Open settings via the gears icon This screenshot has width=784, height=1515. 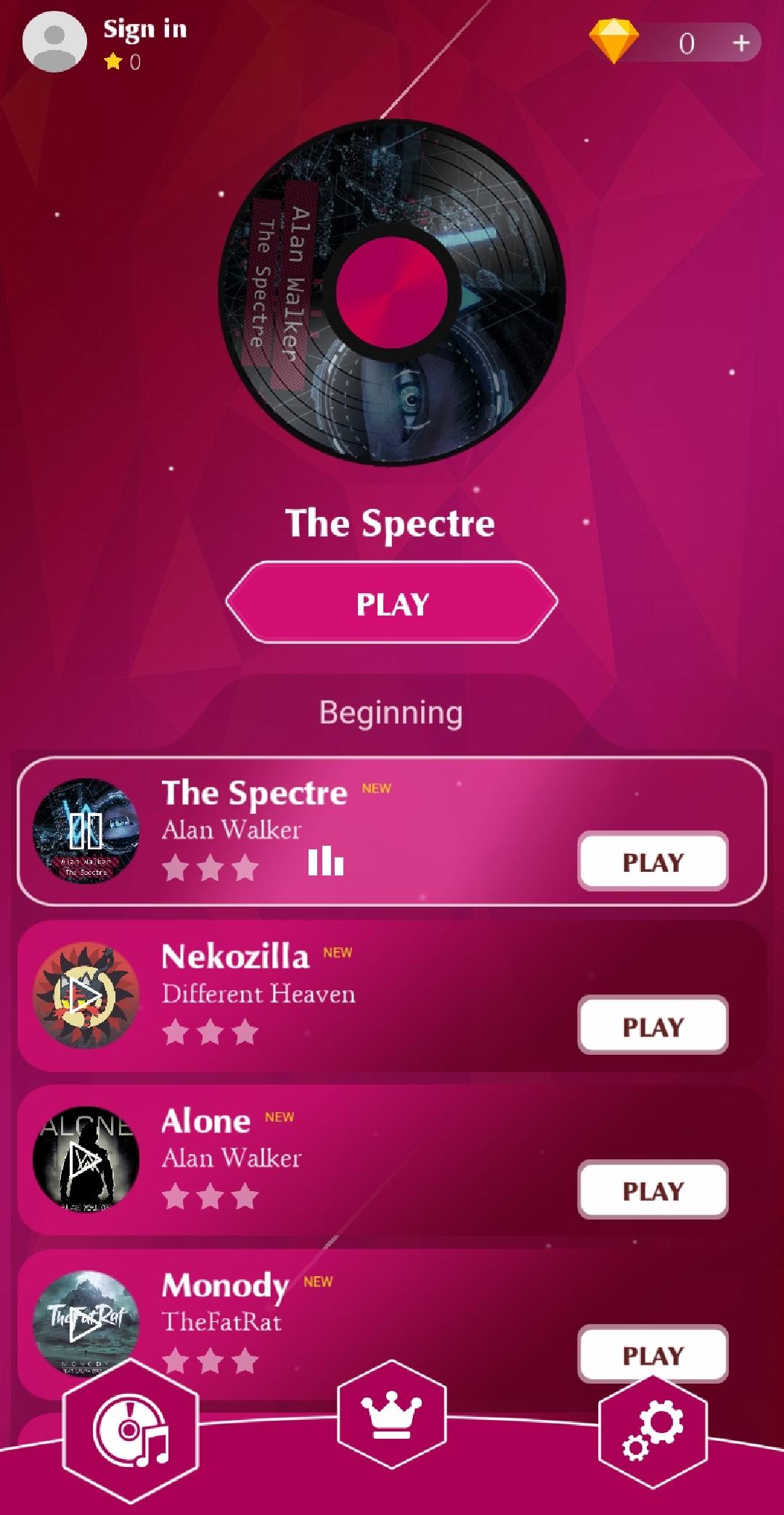(653, 1432)
